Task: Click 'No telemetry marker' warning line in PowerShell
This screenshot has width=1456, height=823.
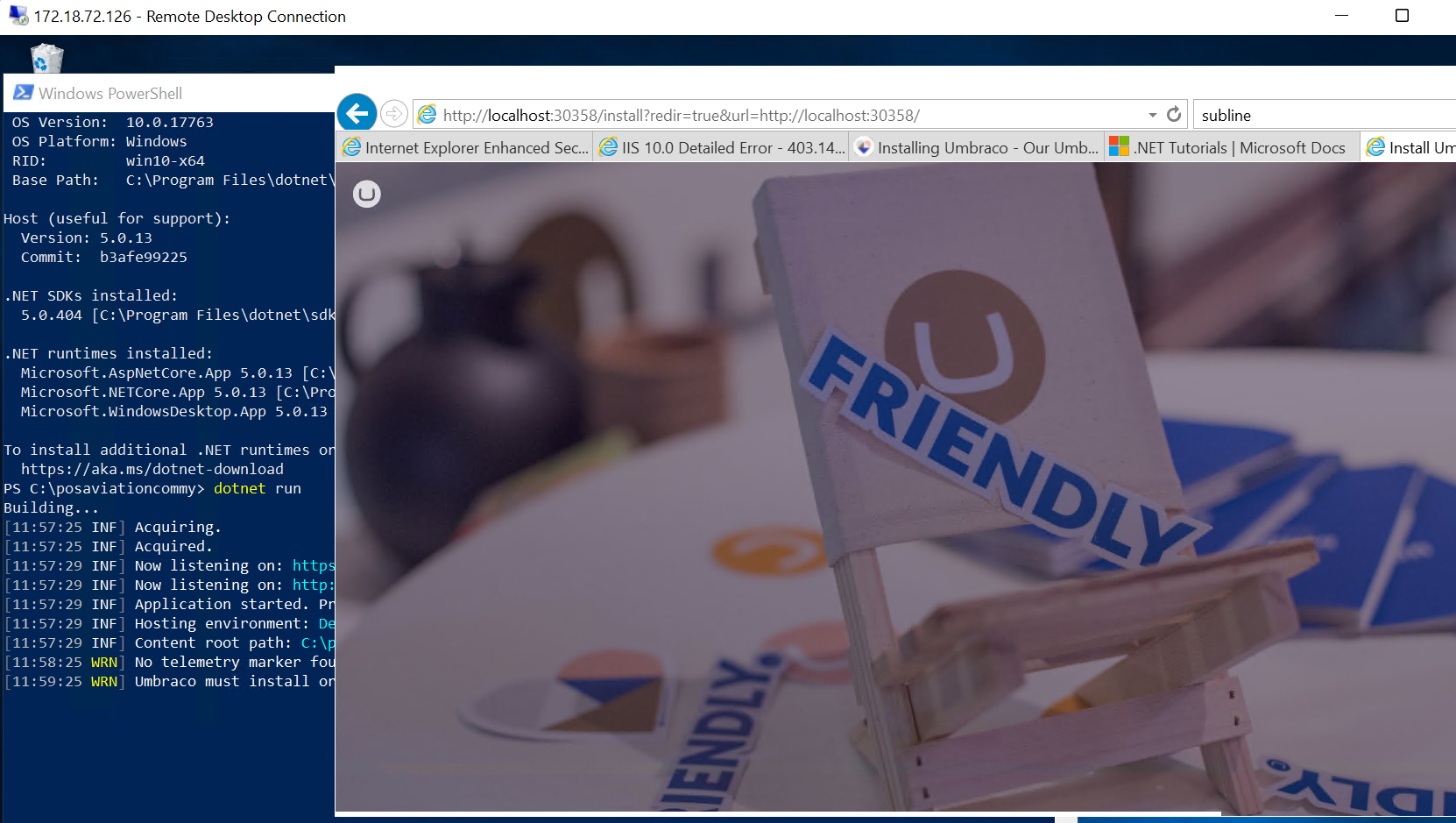Action: (169, 662)
